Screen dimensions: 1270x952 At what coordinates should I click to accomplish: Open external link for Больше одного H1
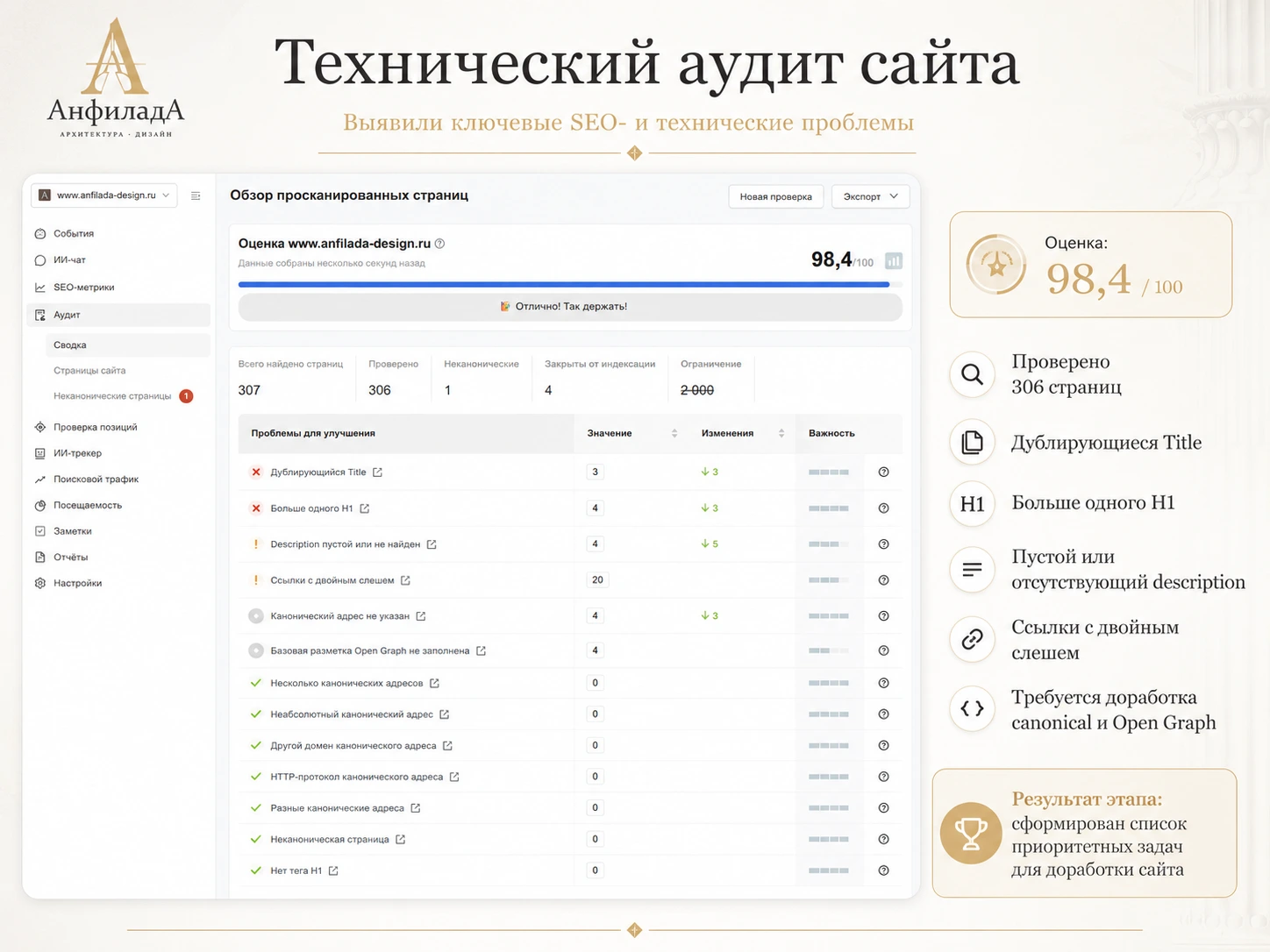[365, 508]
